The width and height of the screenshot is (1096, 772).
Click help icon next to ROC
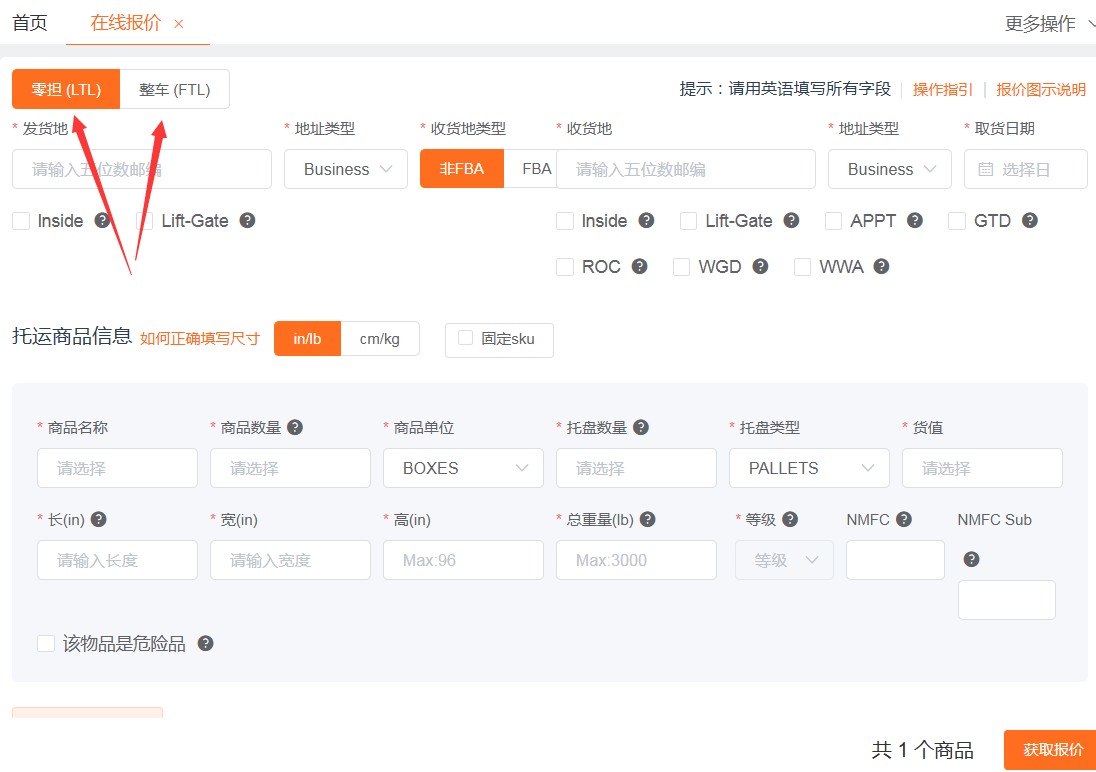tap(640, 267)
